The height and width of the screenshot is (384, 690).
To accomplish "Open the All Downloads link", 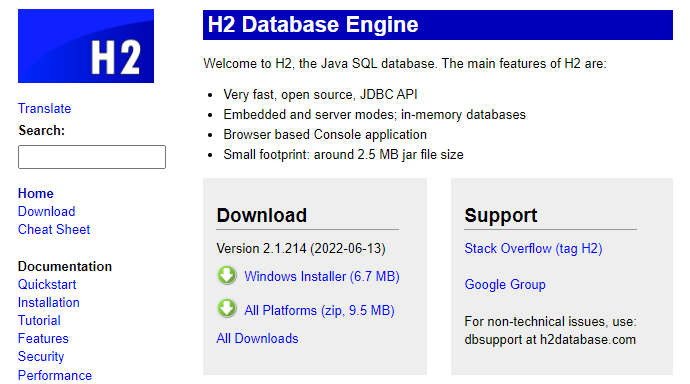I will (257, 339).
